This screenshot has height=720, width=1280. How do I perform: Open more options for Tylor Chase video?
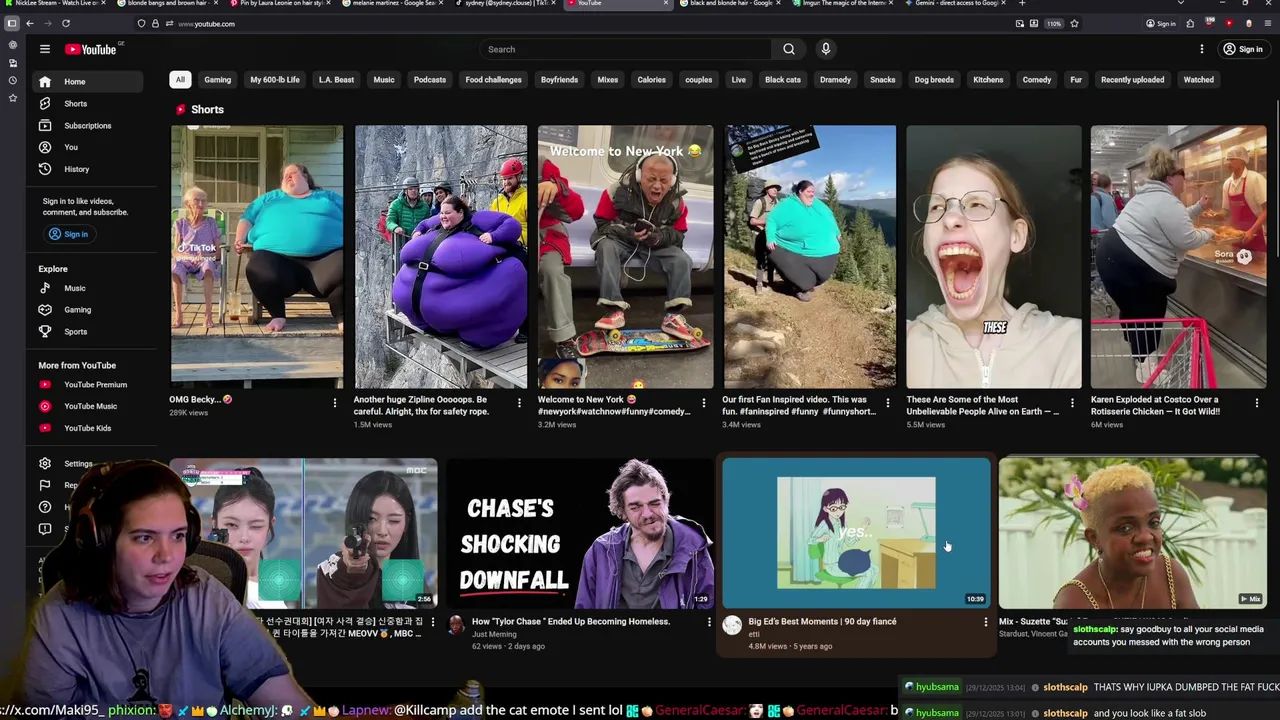[709, 622]
